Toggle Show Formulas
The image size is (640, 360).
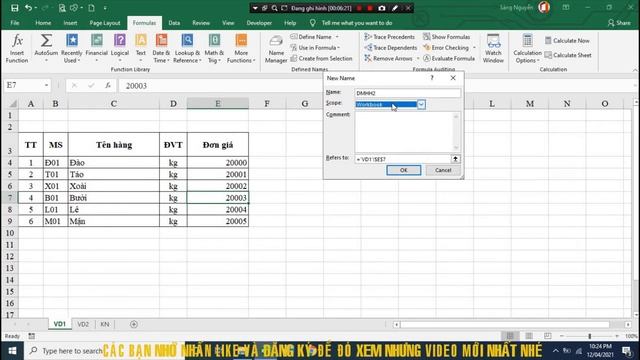pos(447,37)
